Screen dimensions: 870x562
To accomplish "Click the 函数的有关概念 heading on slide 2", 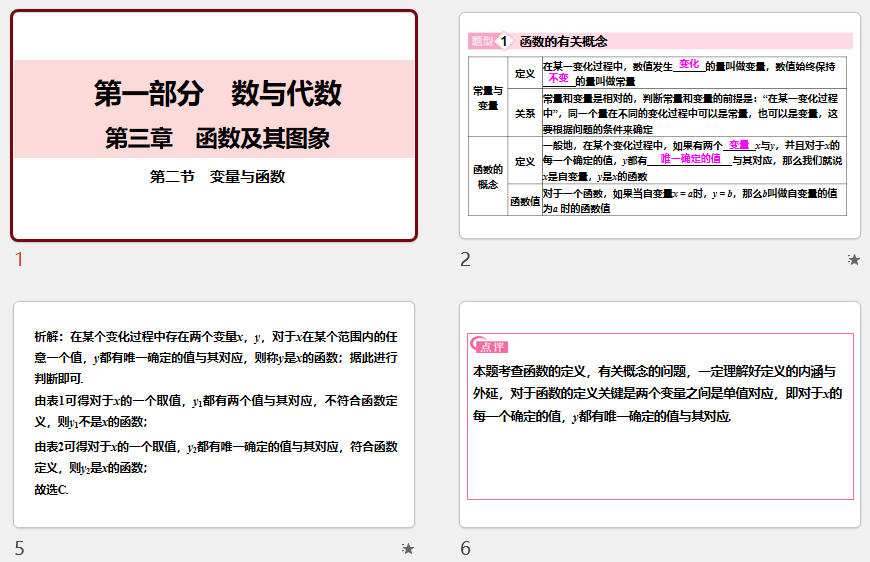I will pos(563,42).
